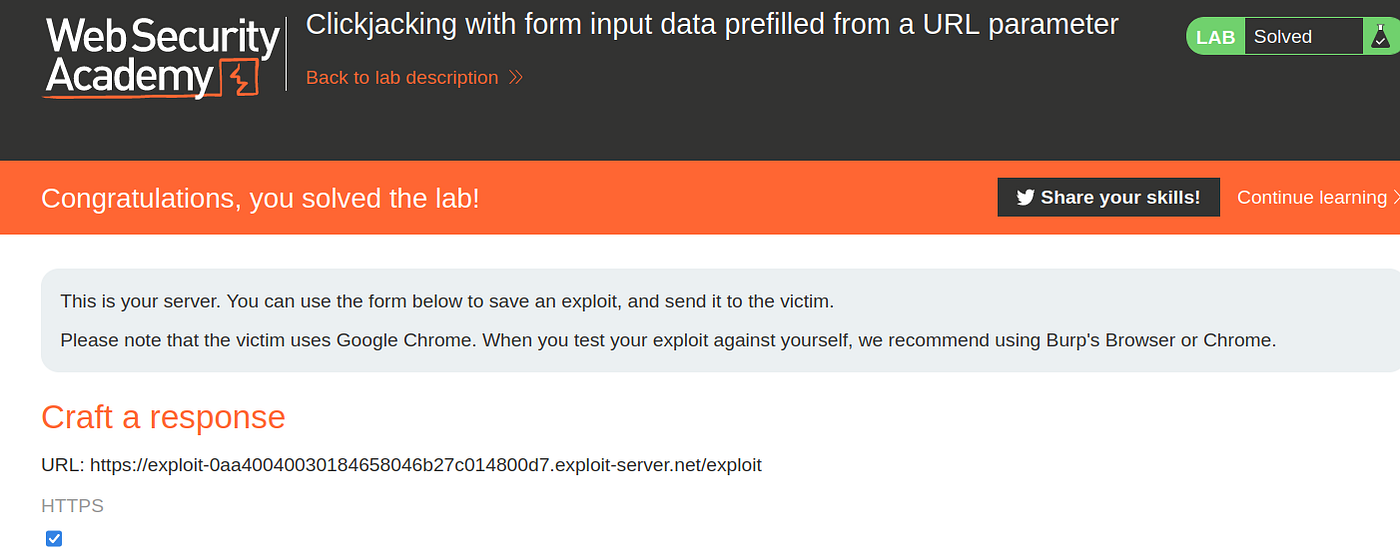The height and width of the screenshot is (549, 1400).
Task: Open Back to lab description link
Action: tap(402, 77)
